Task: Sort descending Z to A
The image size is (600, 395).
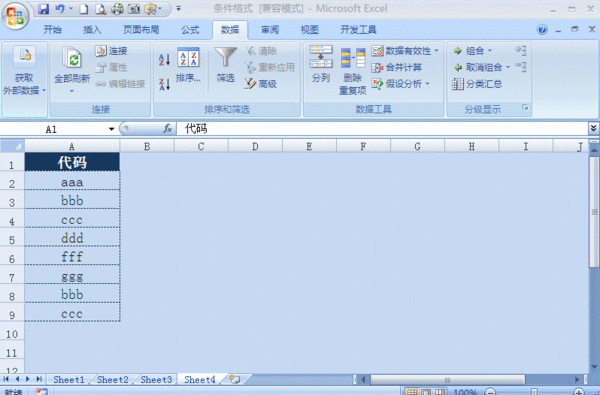Action: pos(164,84)
